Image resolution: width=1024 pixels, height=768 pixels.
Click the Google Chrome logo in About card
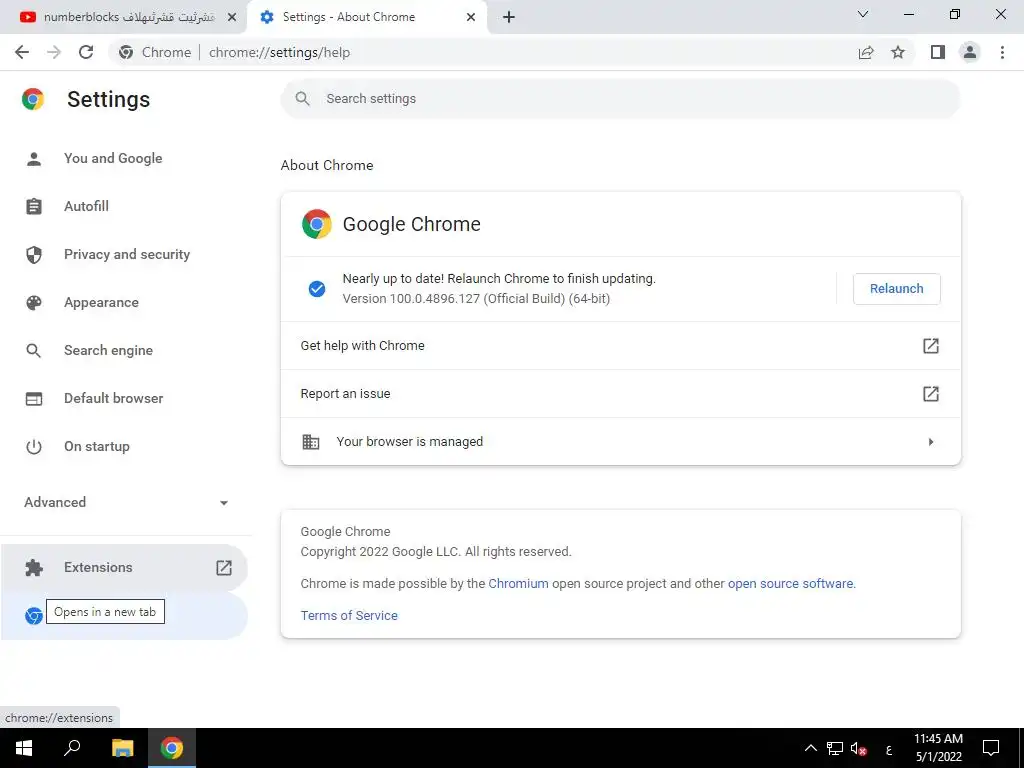click(317, 224)
